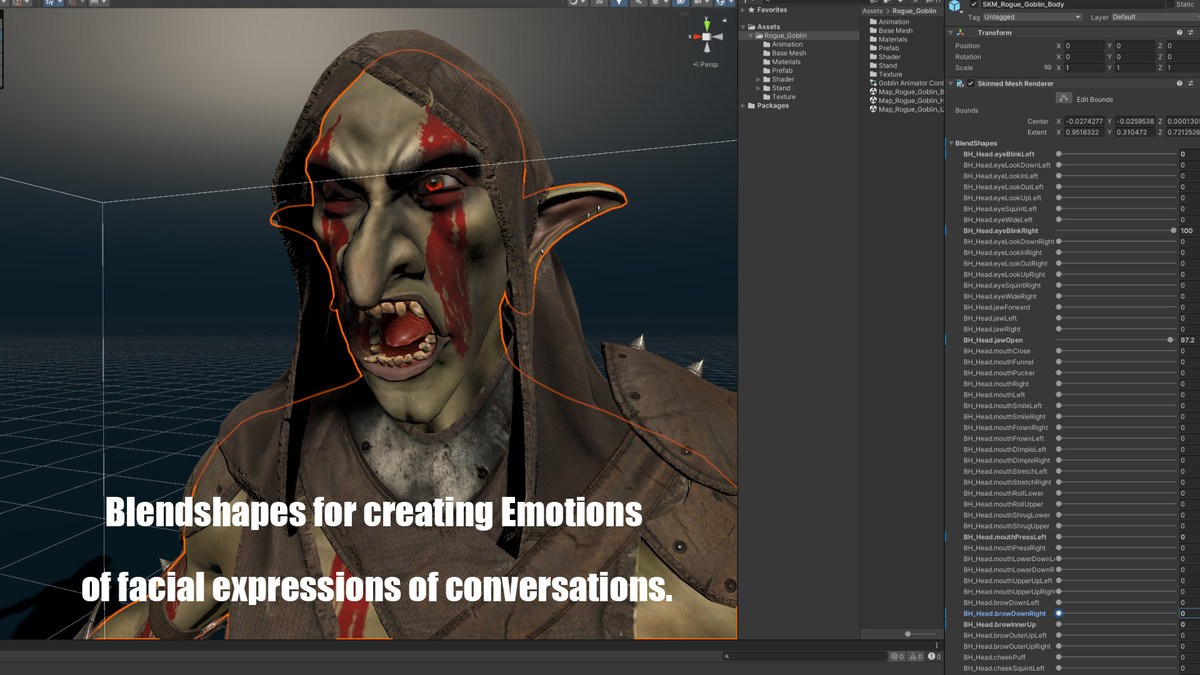This screenshot has width=1200, height=675.
Task: Click the Edit Bounds tool icon button
Action: tap(1063, 98)
